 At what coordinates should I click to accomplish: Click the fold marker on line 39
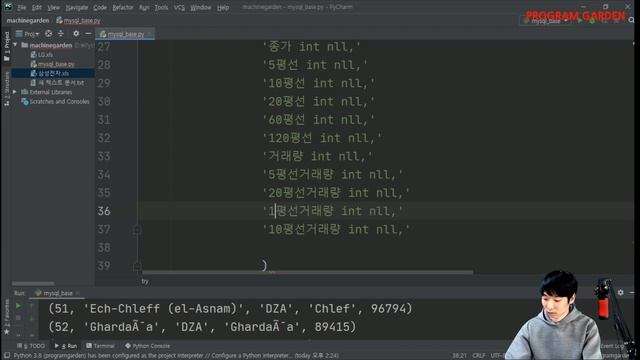(x=138, y=267)
